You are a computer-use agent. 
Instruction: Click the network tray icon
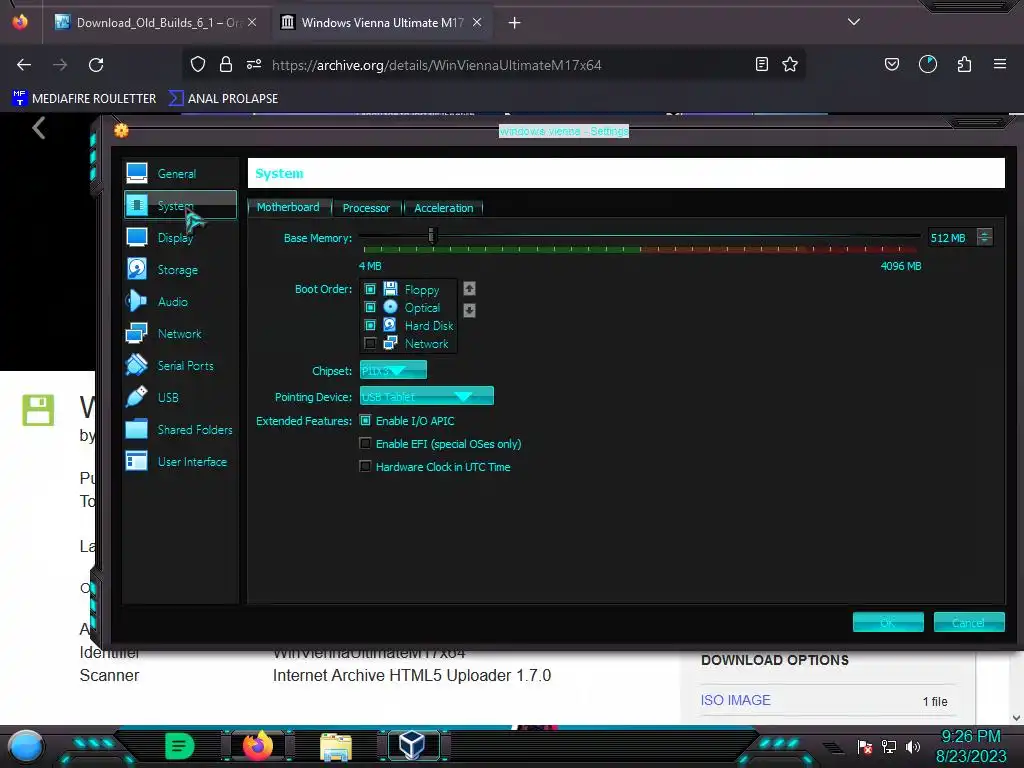click(888, 746)
